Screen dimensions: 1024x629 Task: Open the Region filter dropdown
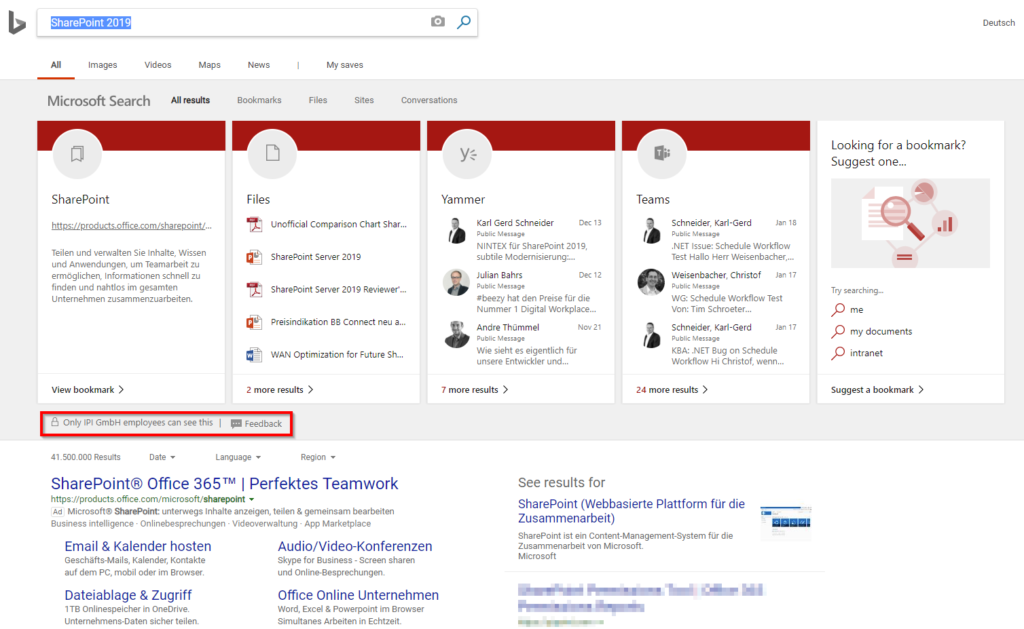pyautogui.click(x=318, y=457)
